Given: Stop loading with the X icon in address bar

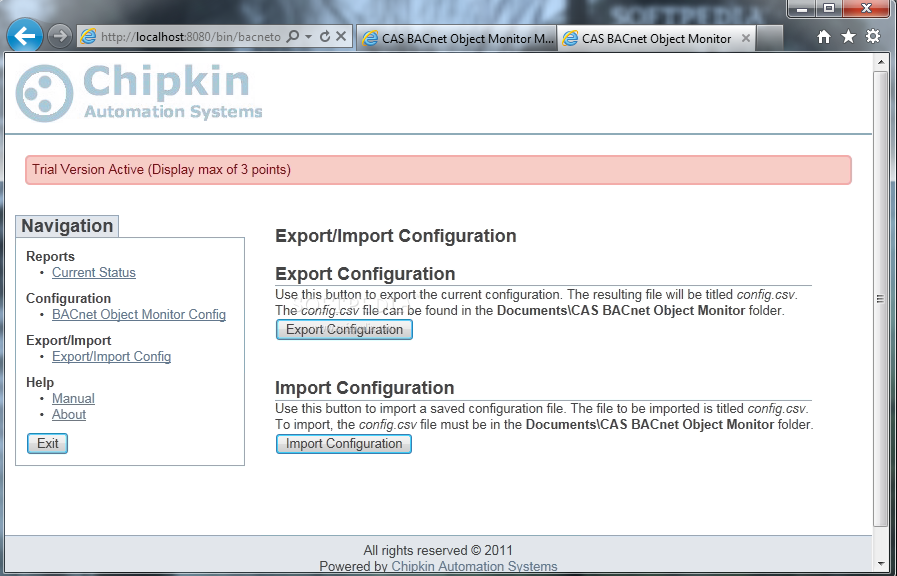Looking at the screenshot, I should [x=341, y=37].
